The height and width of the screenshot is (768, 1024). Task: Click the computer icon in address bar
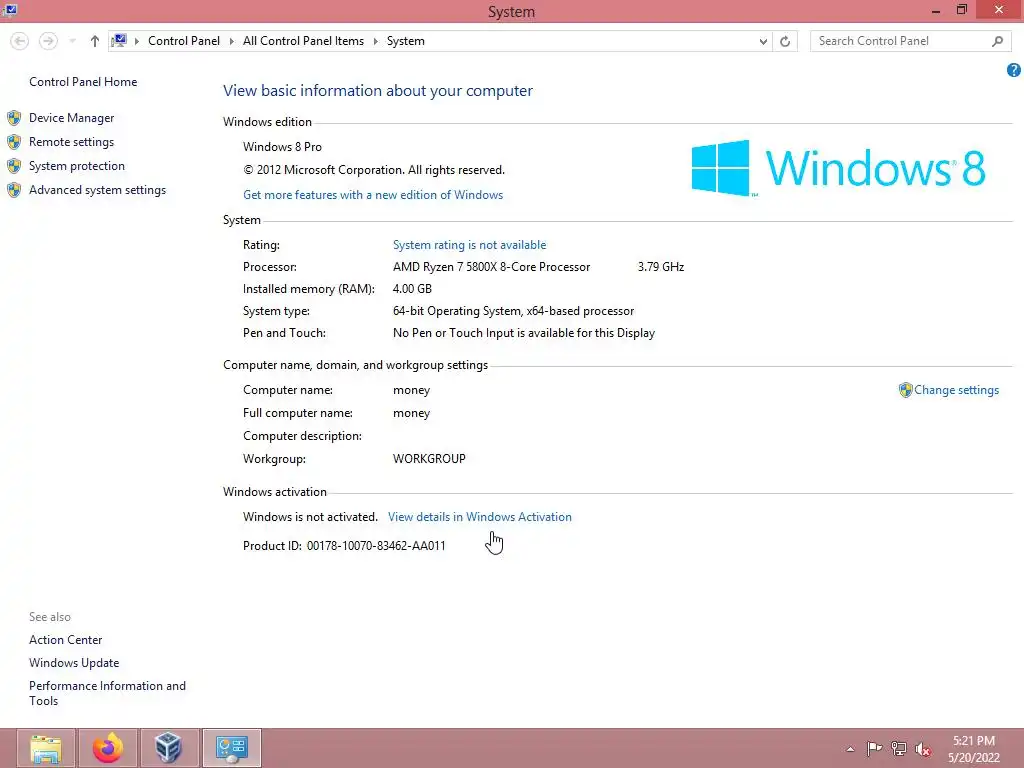[119, 41]
